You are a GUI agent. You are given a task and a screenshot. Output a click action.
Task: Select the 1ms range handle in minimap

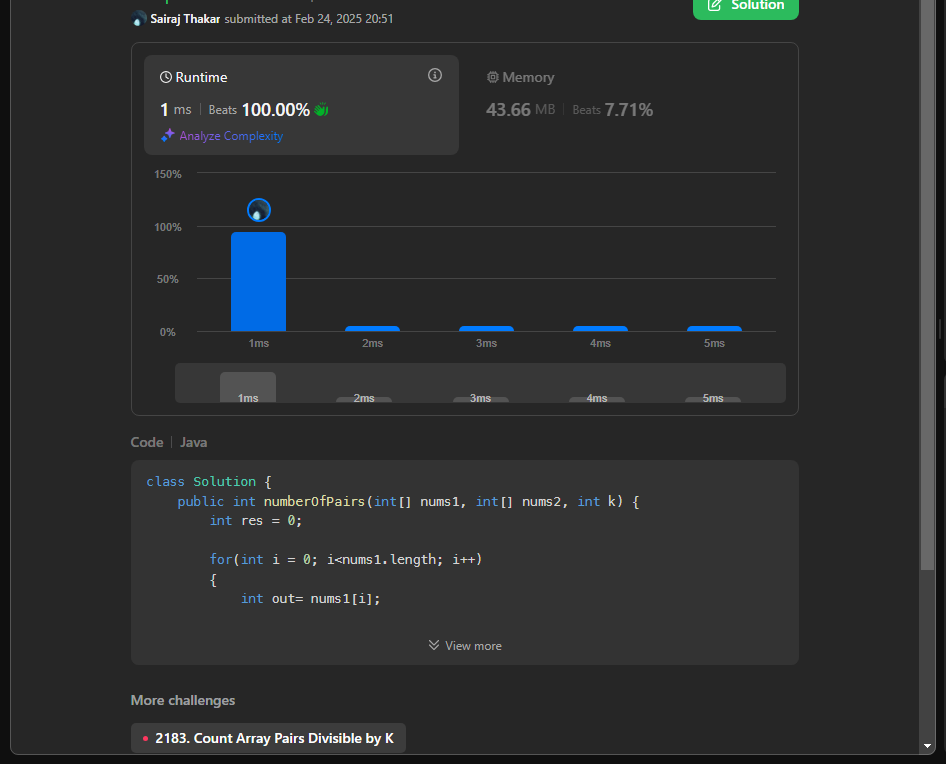[248, 387]
